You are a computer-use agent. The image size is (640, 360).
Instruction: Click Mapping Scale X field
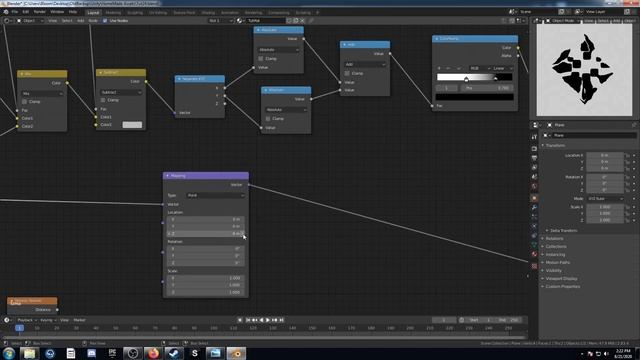[x=206, y=278]
